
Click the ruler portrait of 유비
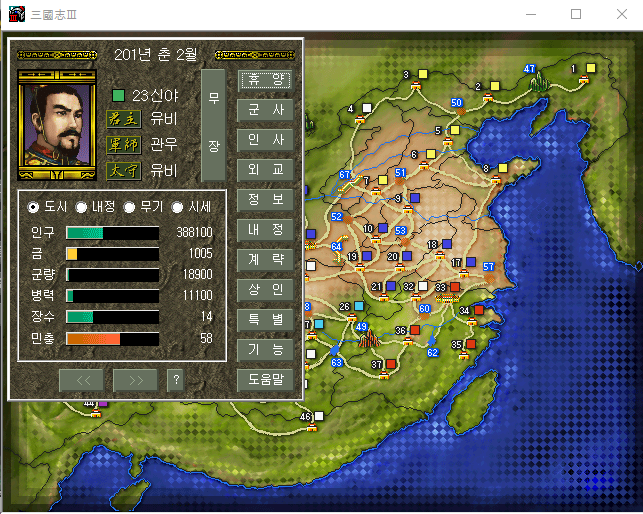point(57,125)
